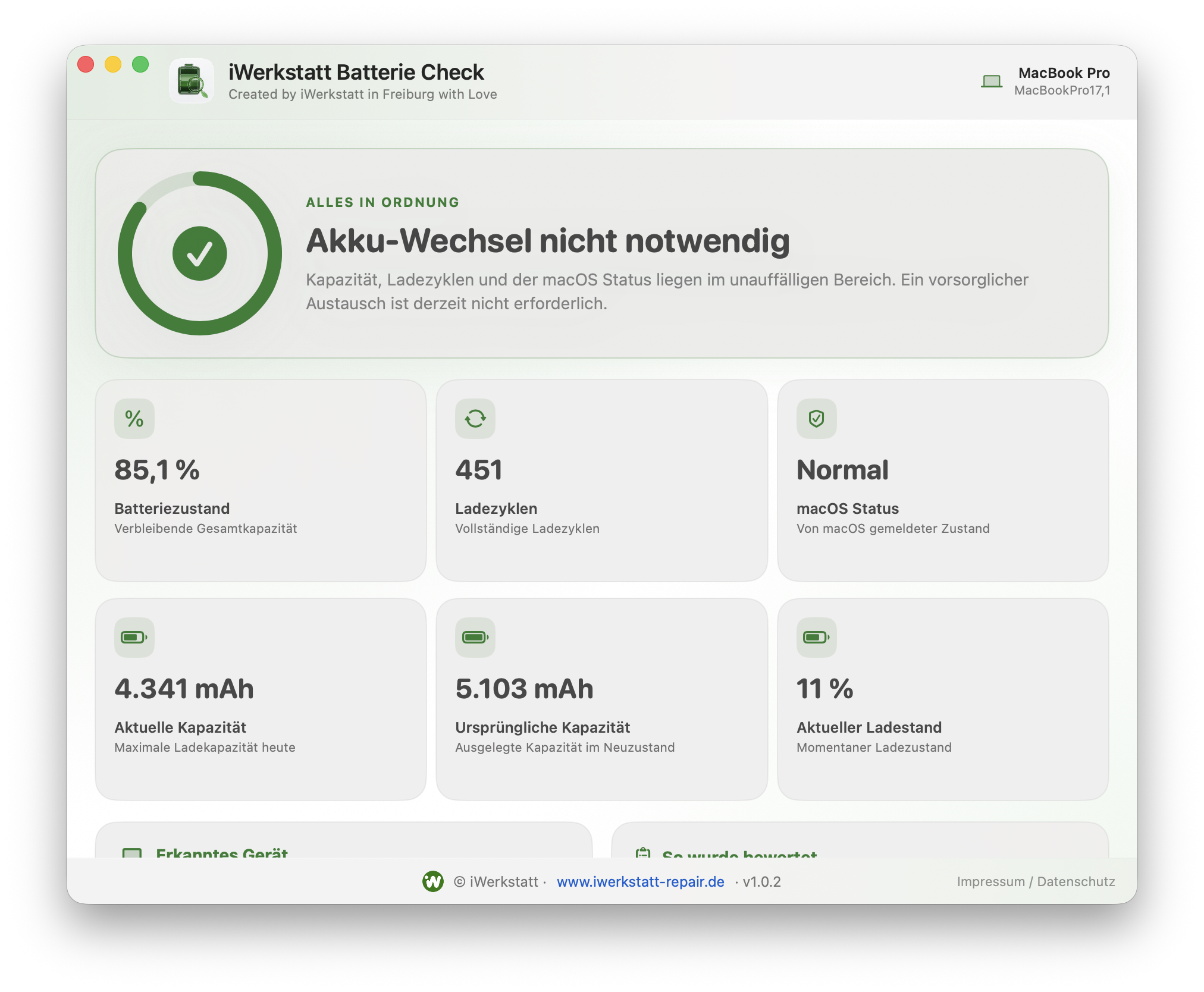
Task: Click the 5.103 mAh design capacity value
Action: point(524,689)
